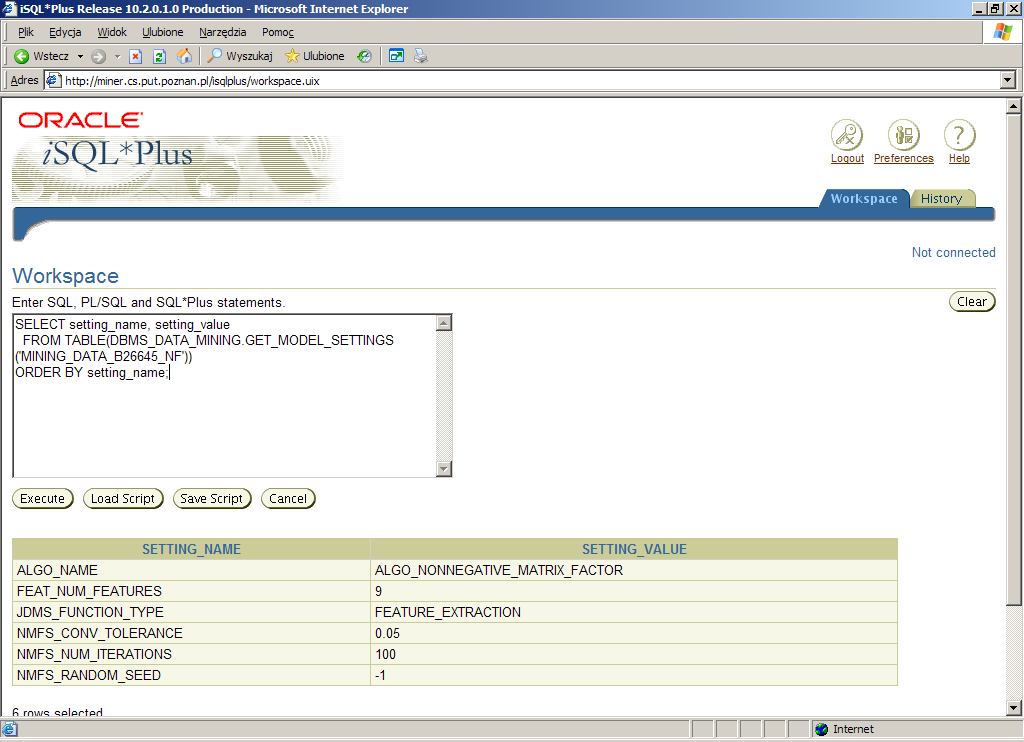Click the Workspace page heading
The width and height of the screenshot is (1024, 742).
(x=65, y=276)
